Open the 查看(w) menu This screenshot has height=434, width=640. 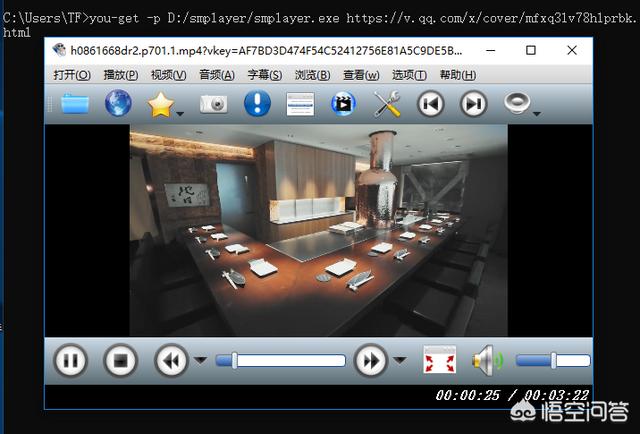(x=361, y=75)
